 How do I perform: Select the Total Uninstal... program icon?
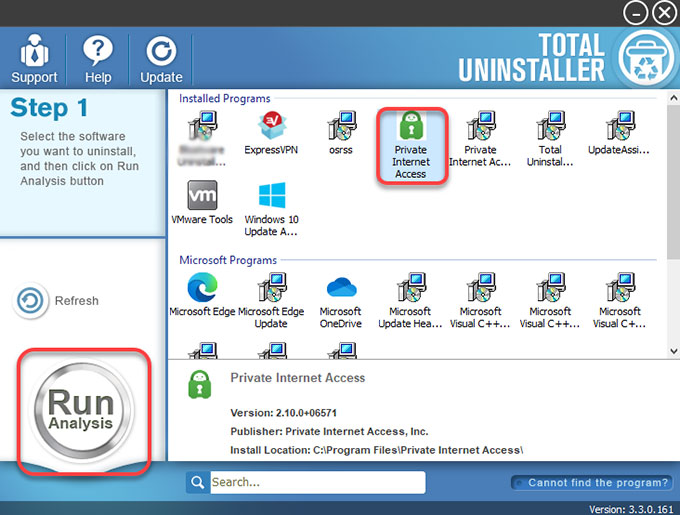point(550,125)
